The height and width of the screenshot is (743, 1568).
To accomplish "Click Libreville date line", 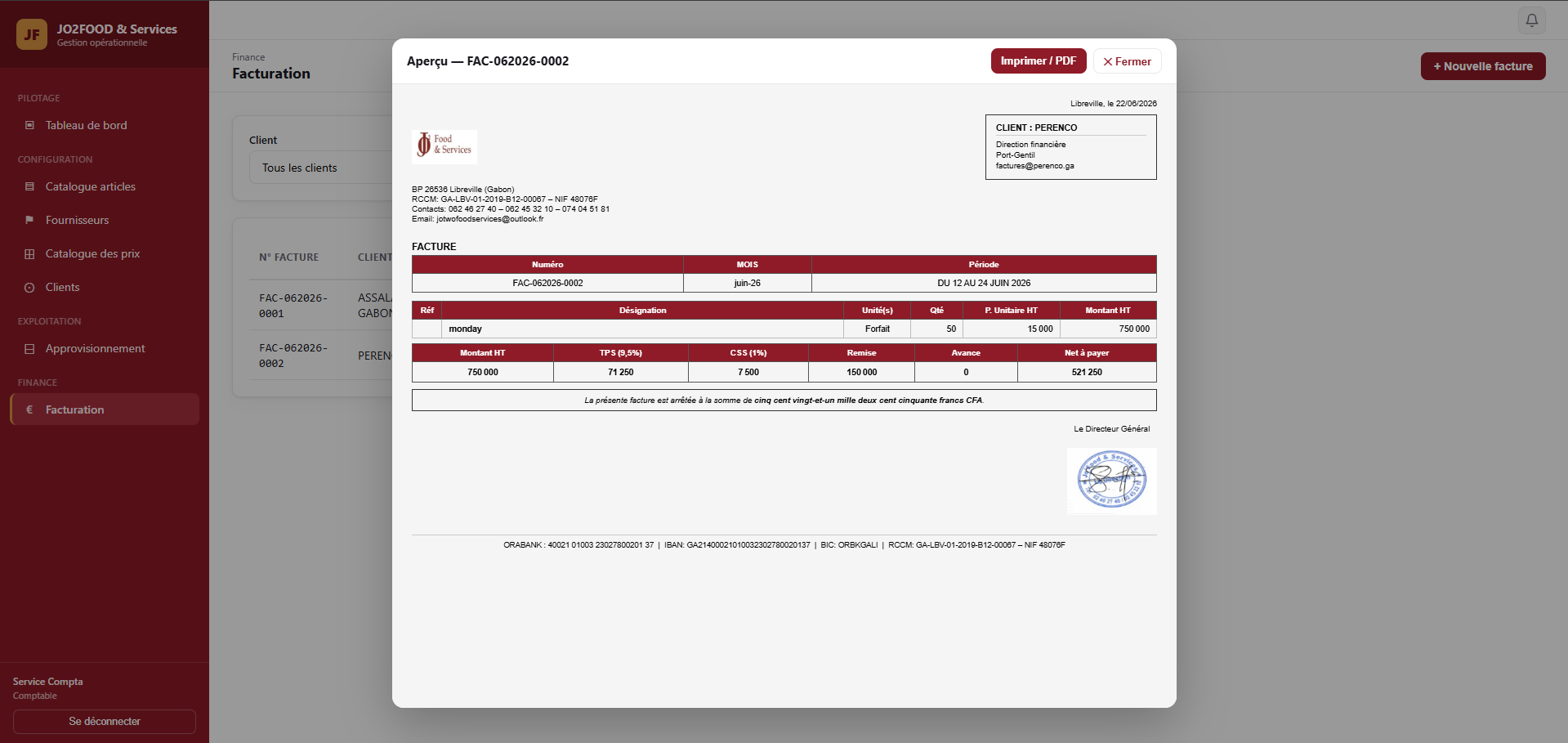I will click(x=1114, y=104).
